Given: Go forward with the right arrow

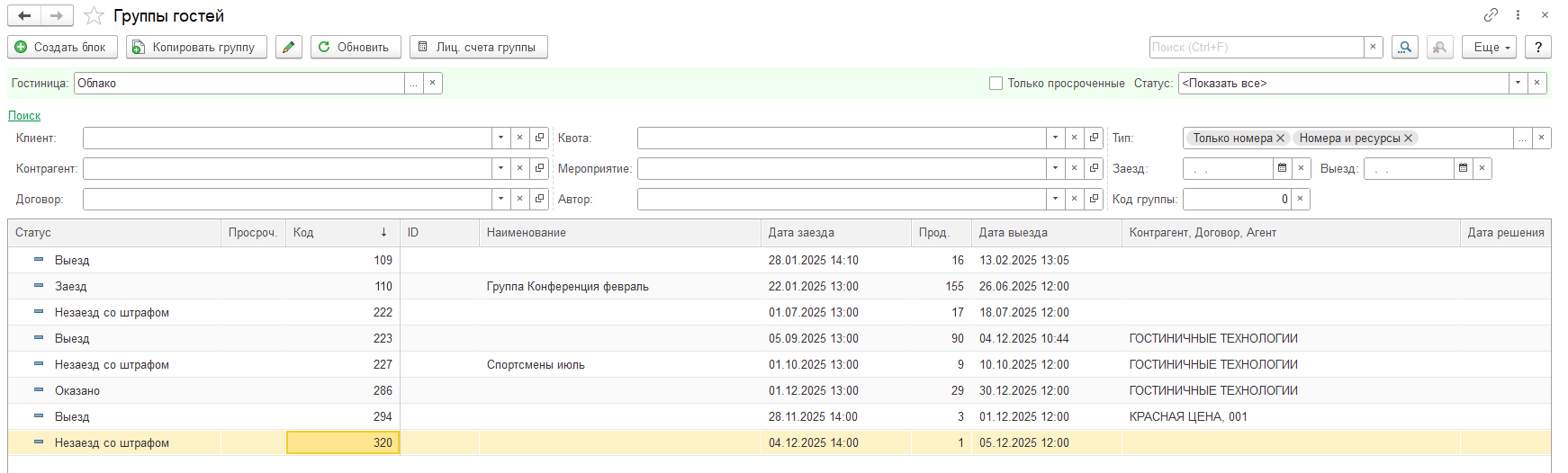Looking at the screenshot, I should point(57,15).
